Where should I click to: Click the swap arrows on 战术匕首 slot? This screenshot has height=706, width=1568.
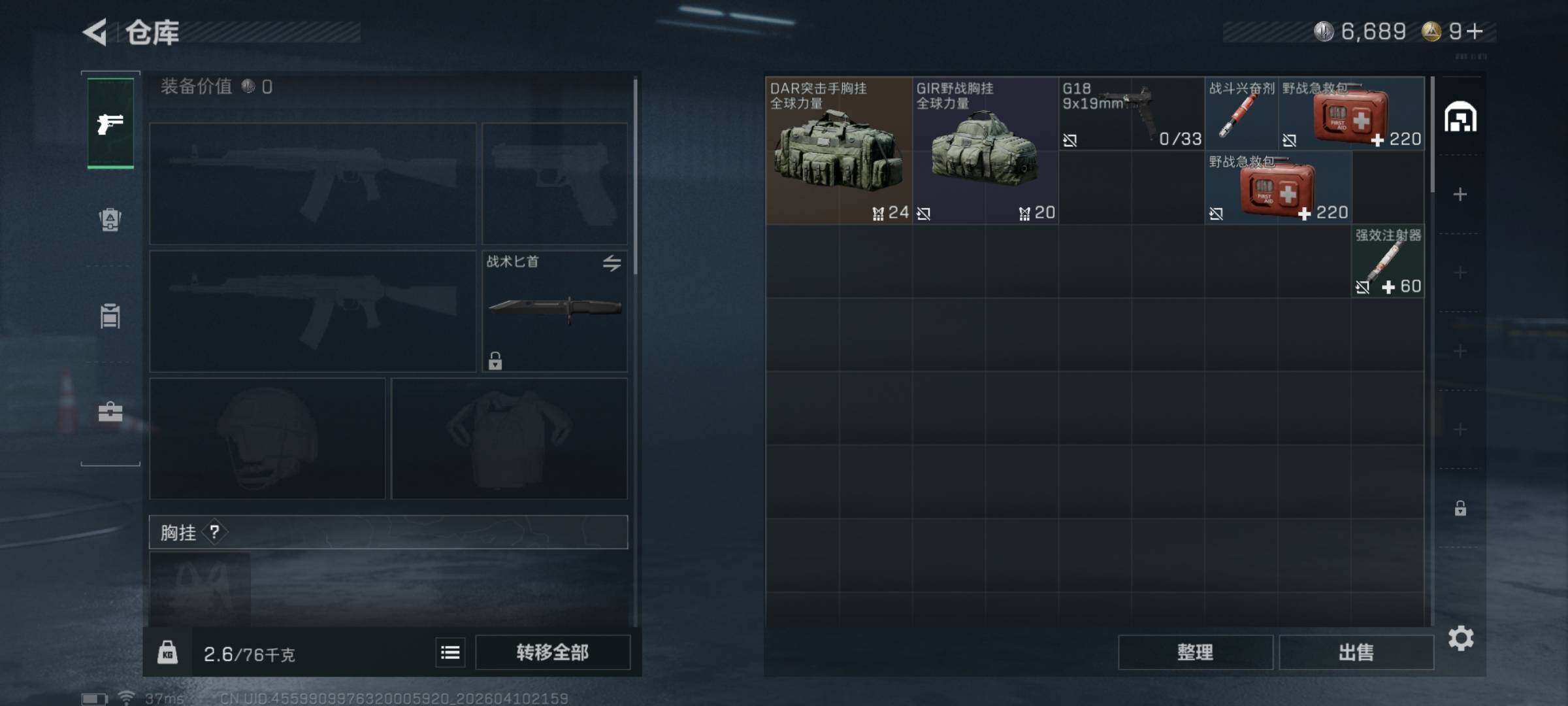click(x=612, y=263)
